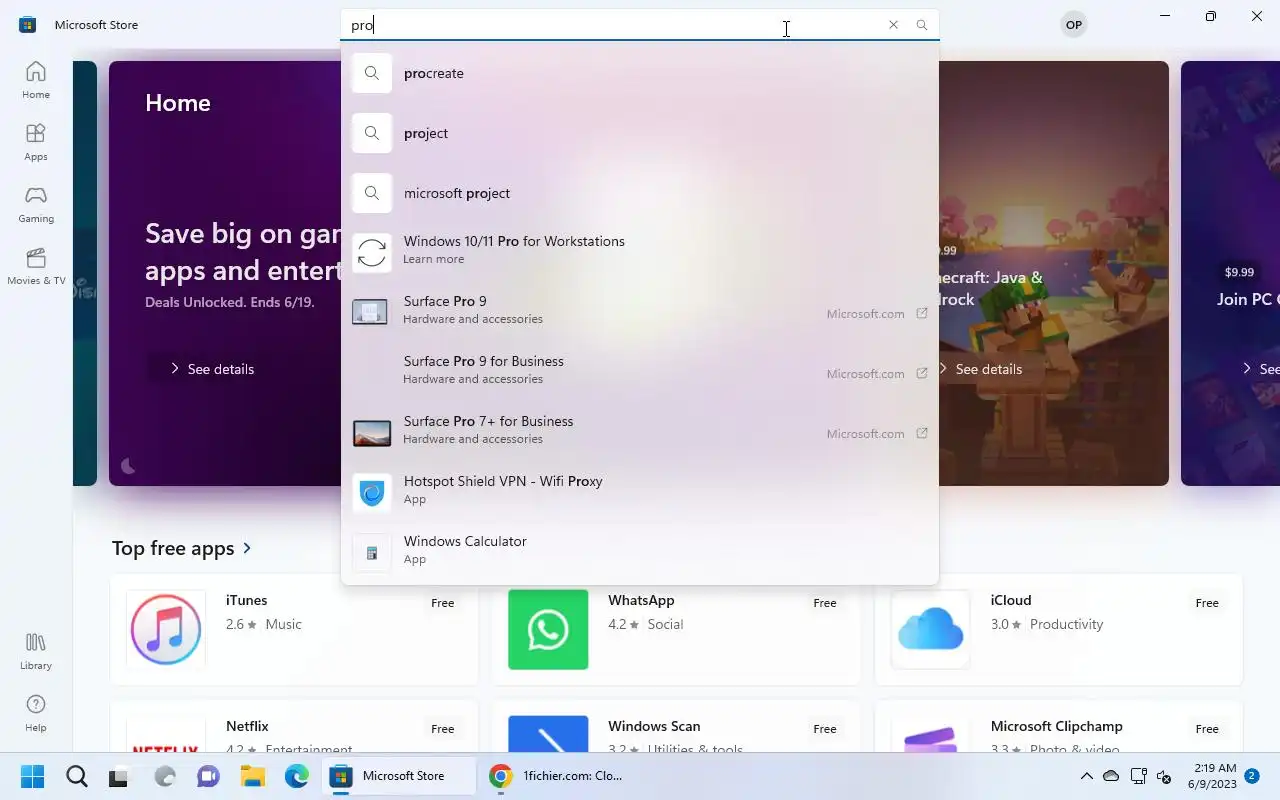Click the Microsoft Store taskbar button
The height and width of the screenshot is (800, 1280).
(400, 776)
